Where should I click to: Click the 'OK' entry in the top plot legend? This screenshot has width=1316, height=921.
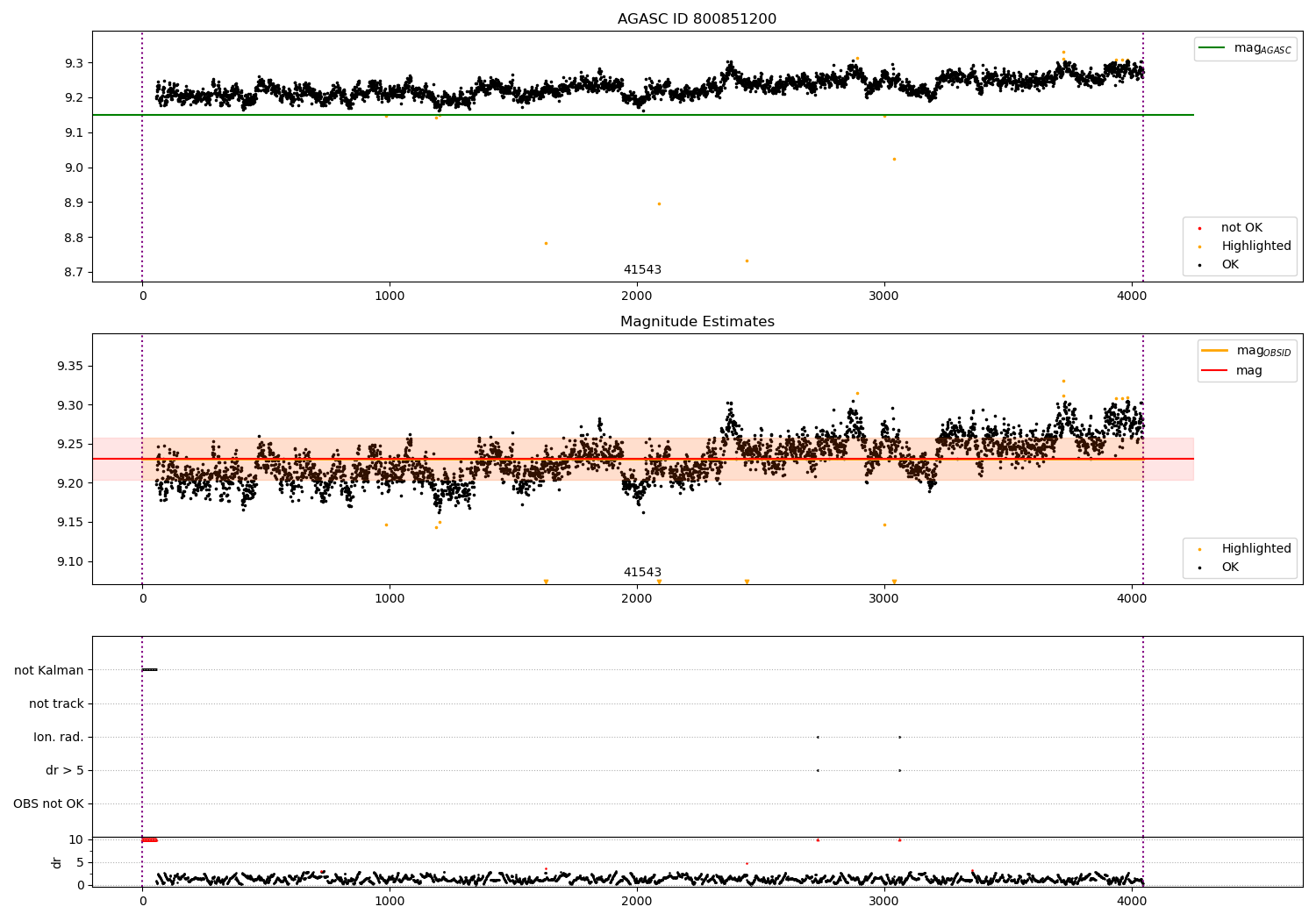pos(1230,265)
